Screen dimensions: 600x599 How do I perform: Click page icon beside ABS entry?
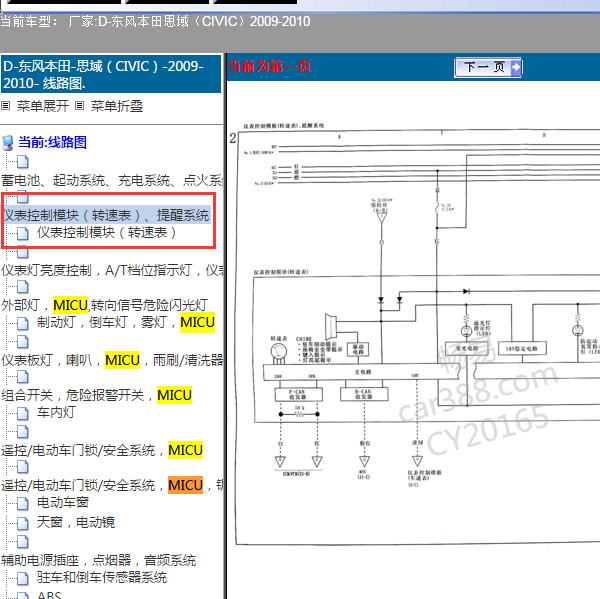(x=23, y=595)
